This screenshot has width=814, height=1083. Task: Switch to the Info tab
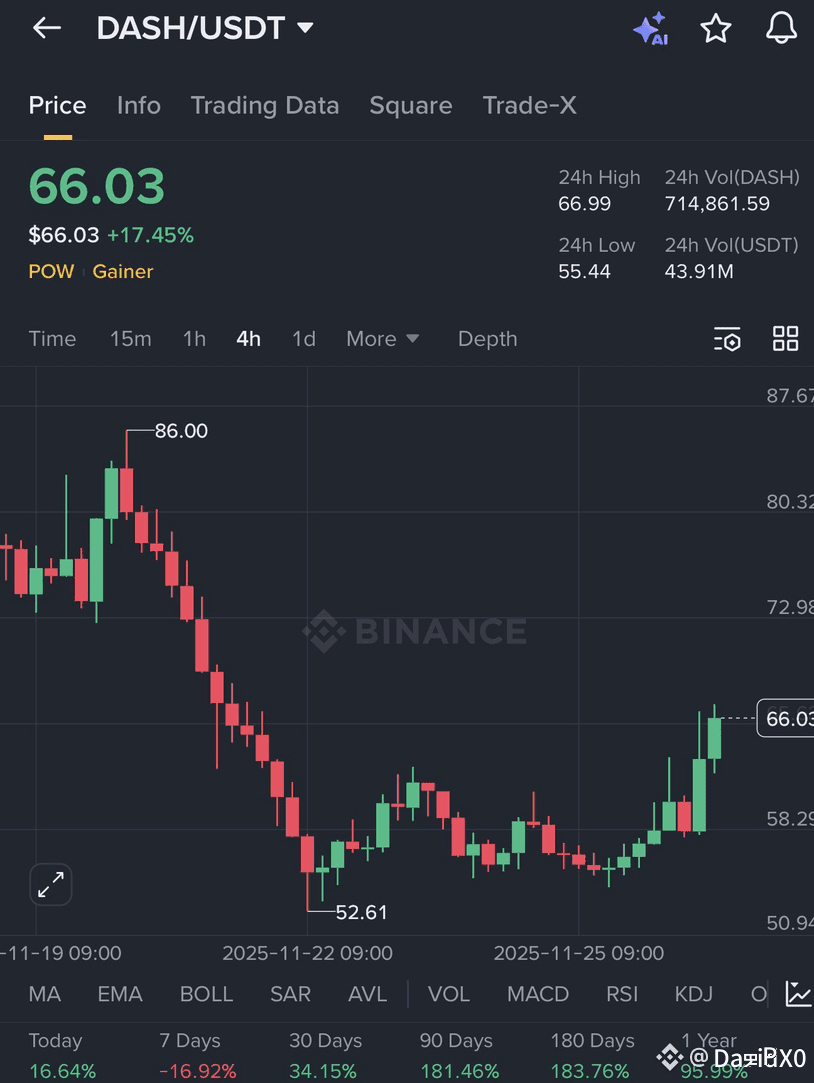[x=139, y=106]
